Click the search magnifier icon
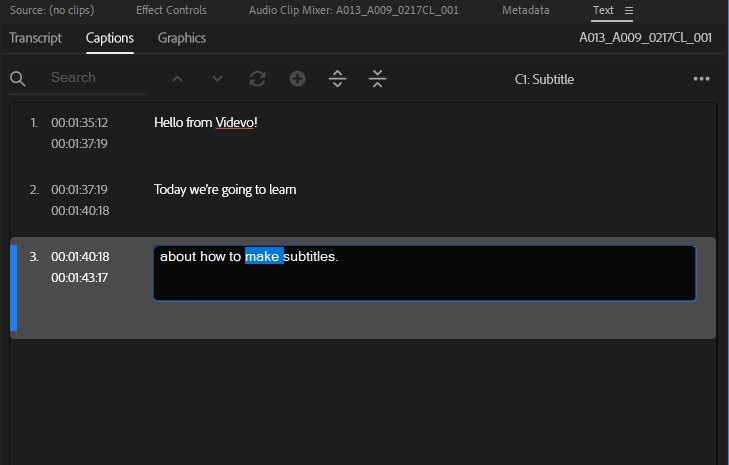The height and width of the screenshot is (465, 729). (x=18, y=79)
